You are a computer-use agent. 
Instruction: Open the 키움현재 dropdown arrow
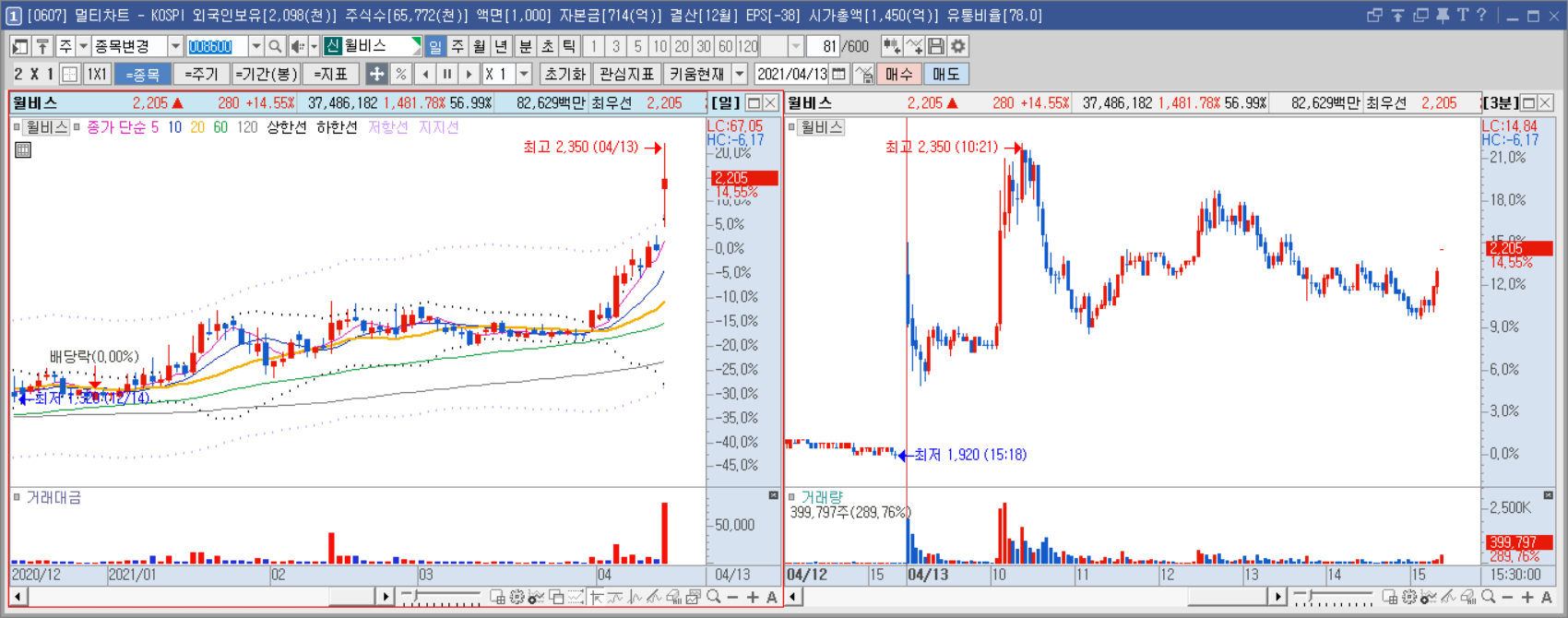[x=740, y=74]
